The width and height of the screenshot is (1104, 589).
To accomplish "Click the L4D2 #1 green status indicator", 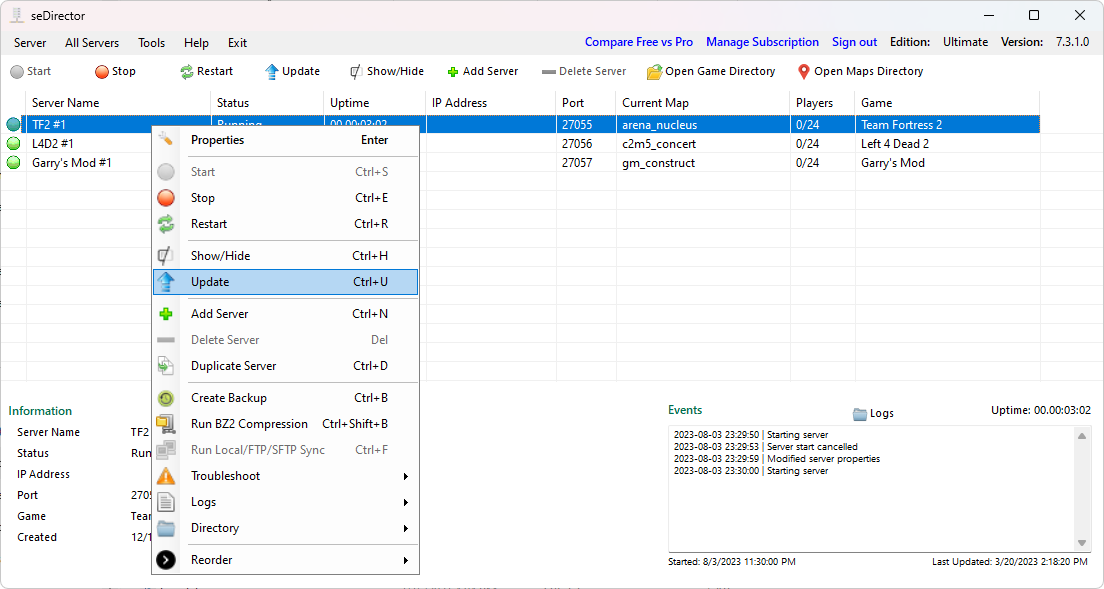I will pos(13,144).
